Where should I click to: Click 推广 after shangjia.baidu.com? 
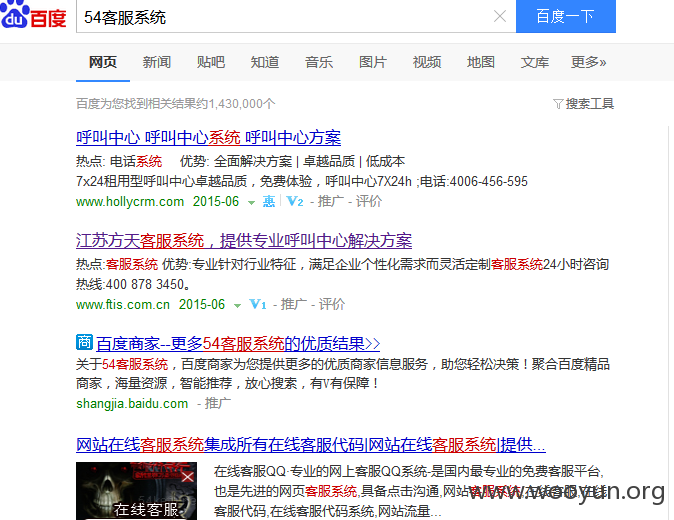tap(218, 403)
